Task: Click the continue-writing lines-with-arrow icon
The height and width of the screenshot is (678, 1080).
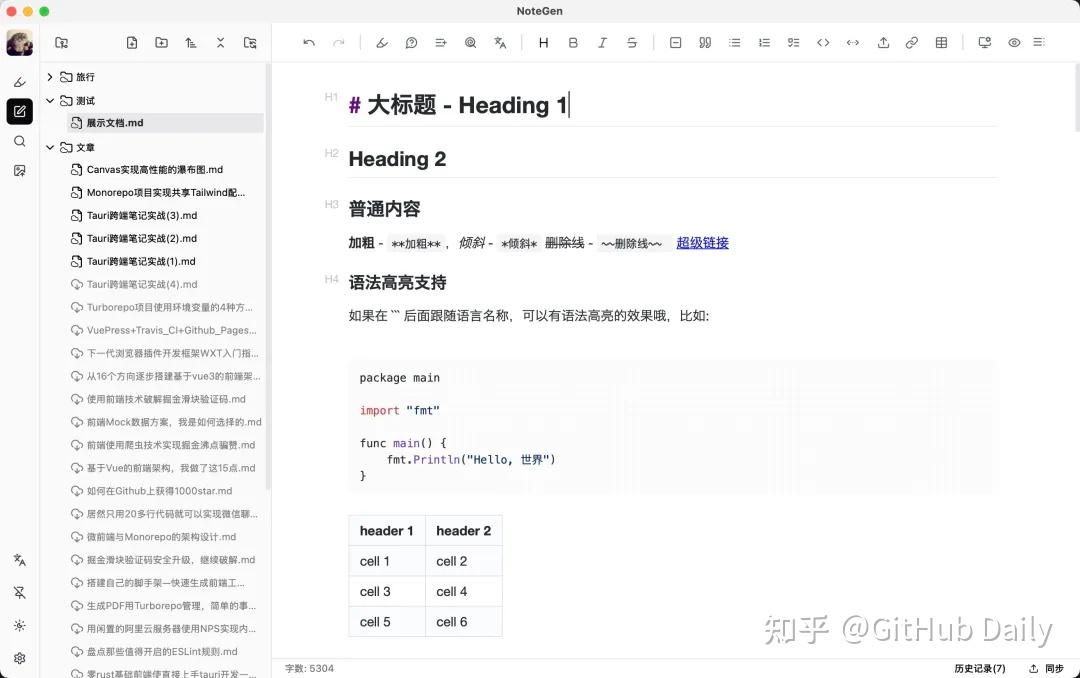Action: [x=441, y=43]
